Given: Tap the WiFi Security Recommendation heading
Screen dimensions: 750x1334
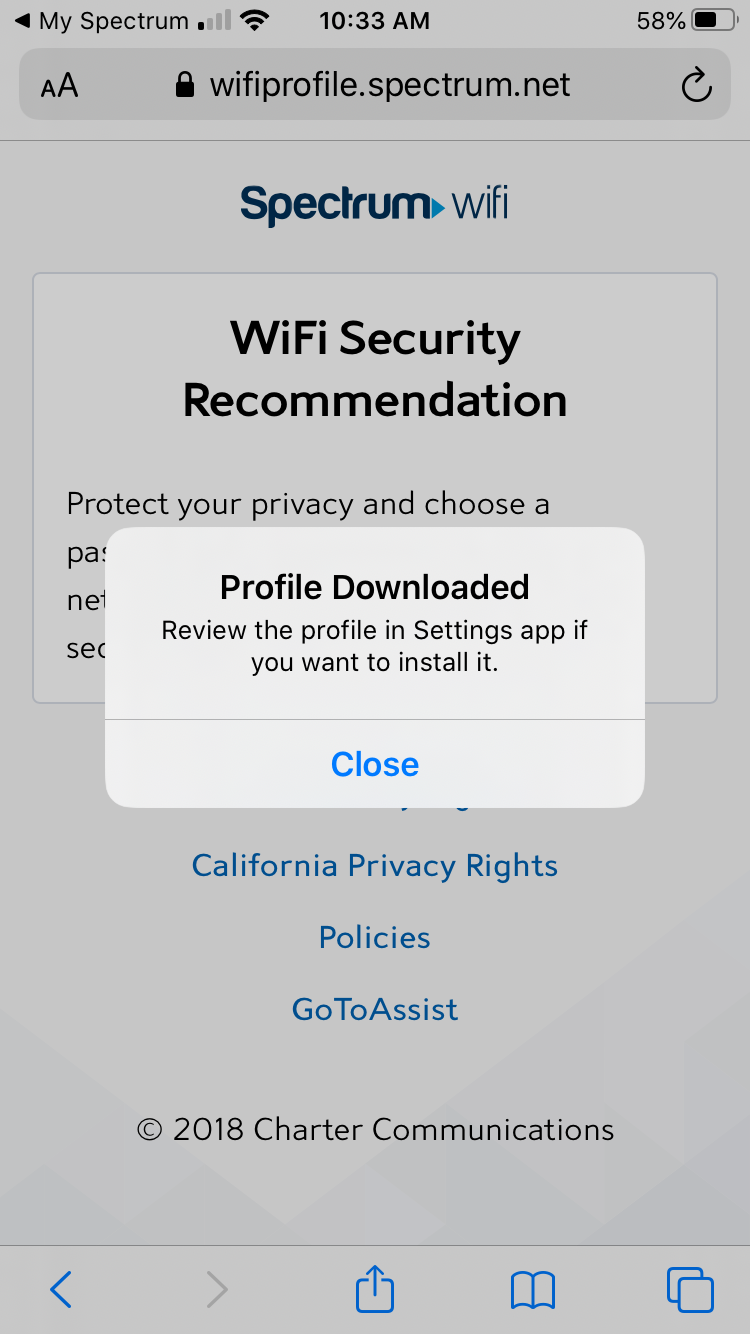Looking at the screenshot, I should tap(375, 369).
